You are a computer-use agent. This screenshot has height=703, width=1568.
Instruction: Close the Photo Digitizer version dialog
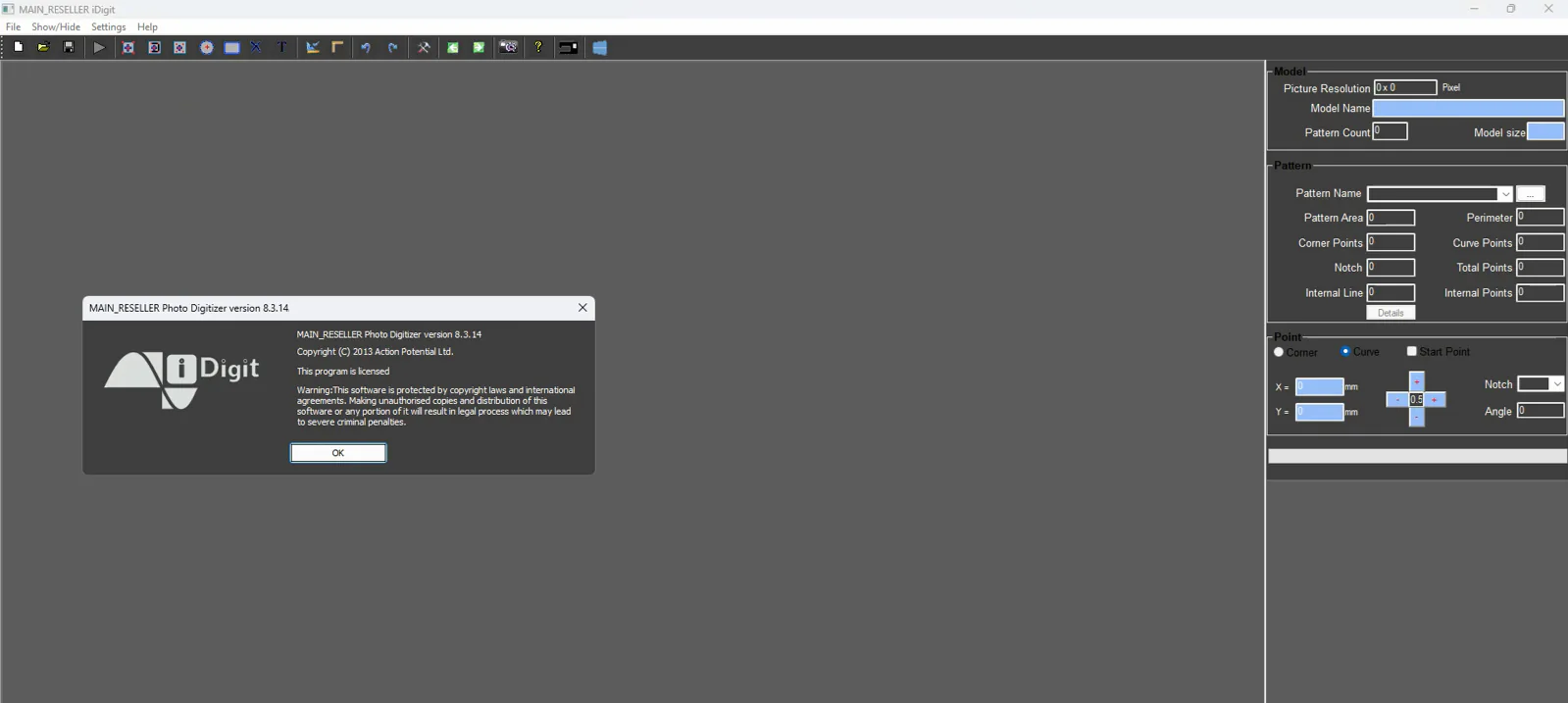(x=582, y=308)
